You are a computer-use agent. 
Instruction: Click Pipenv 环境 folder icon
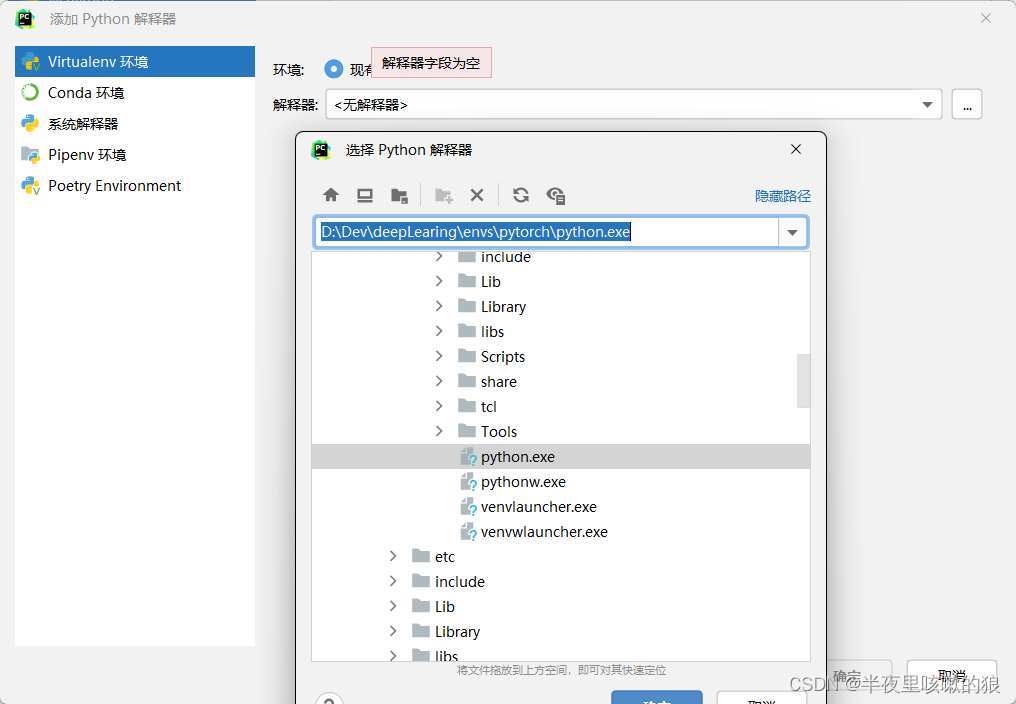(x=30, y=155)
